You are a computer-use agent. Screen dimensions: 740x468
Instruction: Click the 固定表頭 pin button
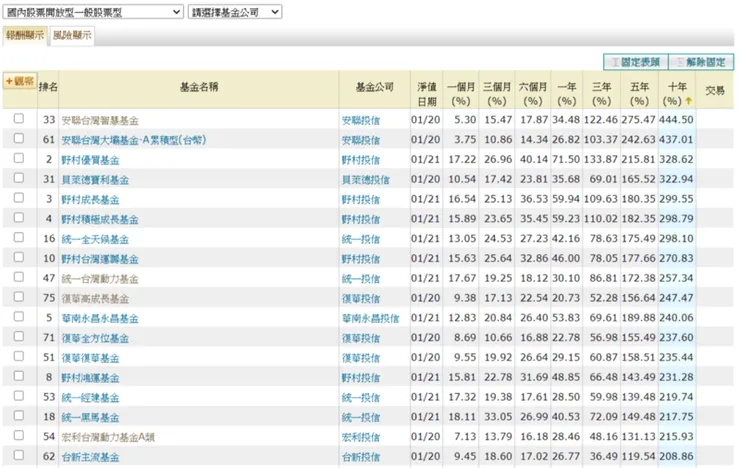tap(634, 62)
